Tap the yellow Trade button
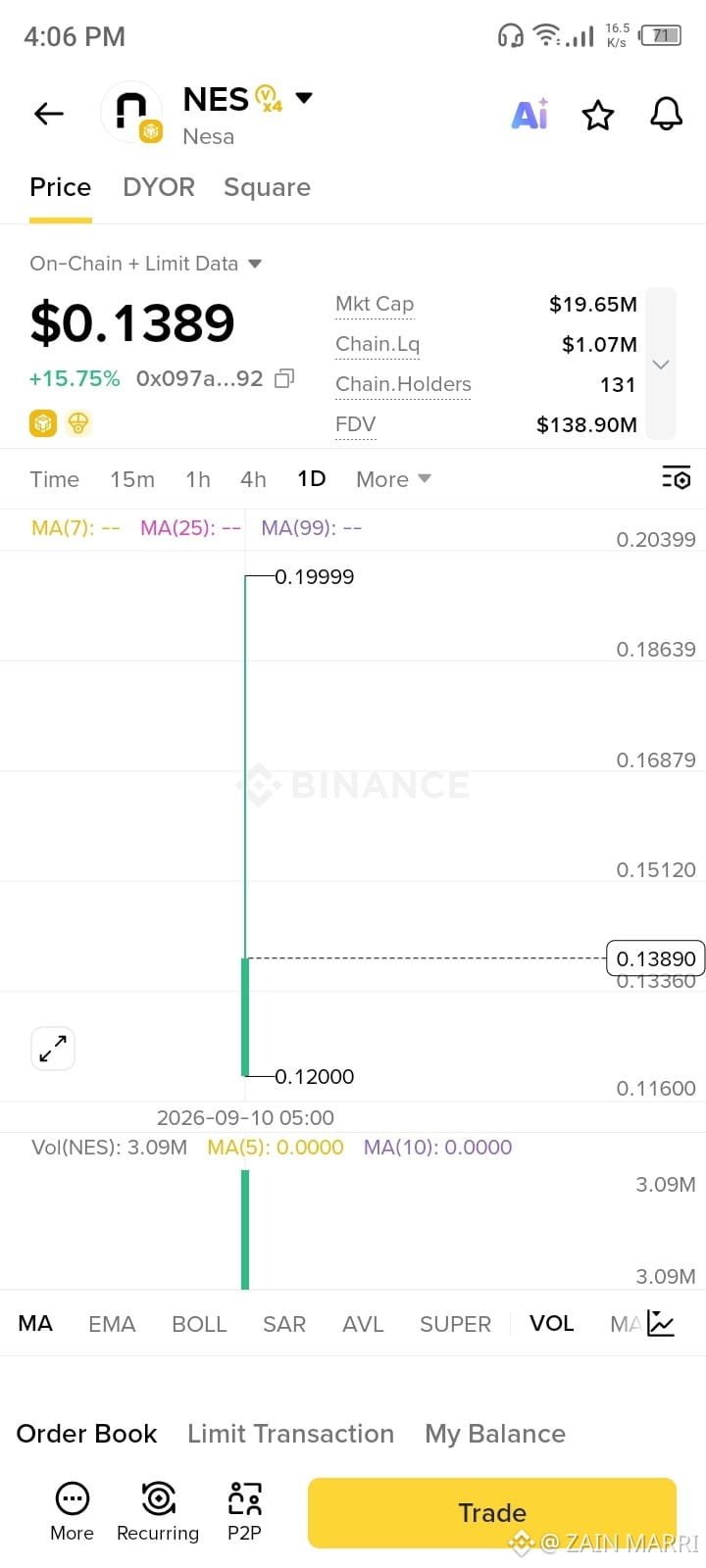The image size is (706, 1568). pos(492,1513)
